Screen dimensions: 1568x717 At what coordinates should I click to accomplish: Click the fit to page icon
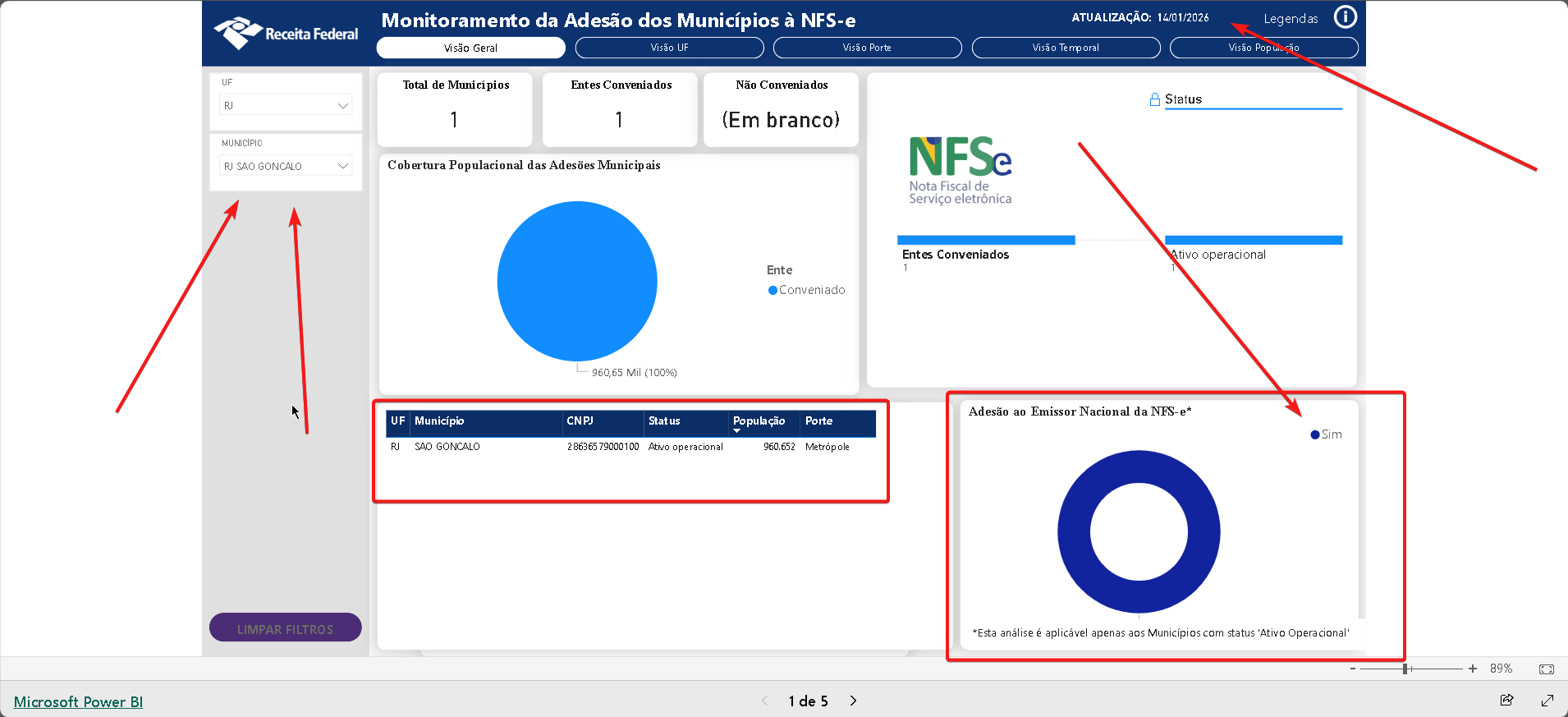pyautogui.click(x=1546, y=669)
